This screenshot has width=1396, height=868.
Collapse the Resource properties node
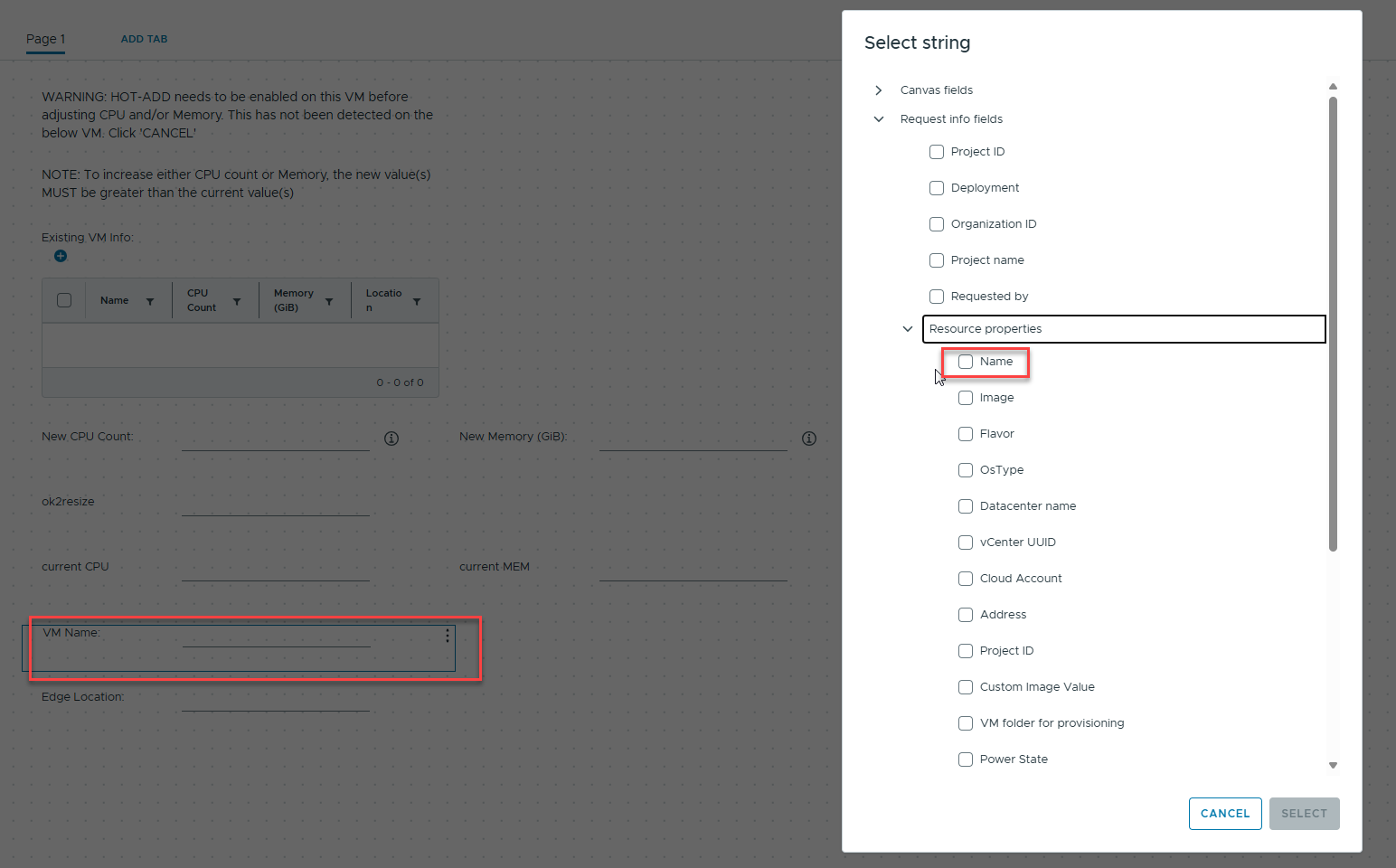click(908, 329)
